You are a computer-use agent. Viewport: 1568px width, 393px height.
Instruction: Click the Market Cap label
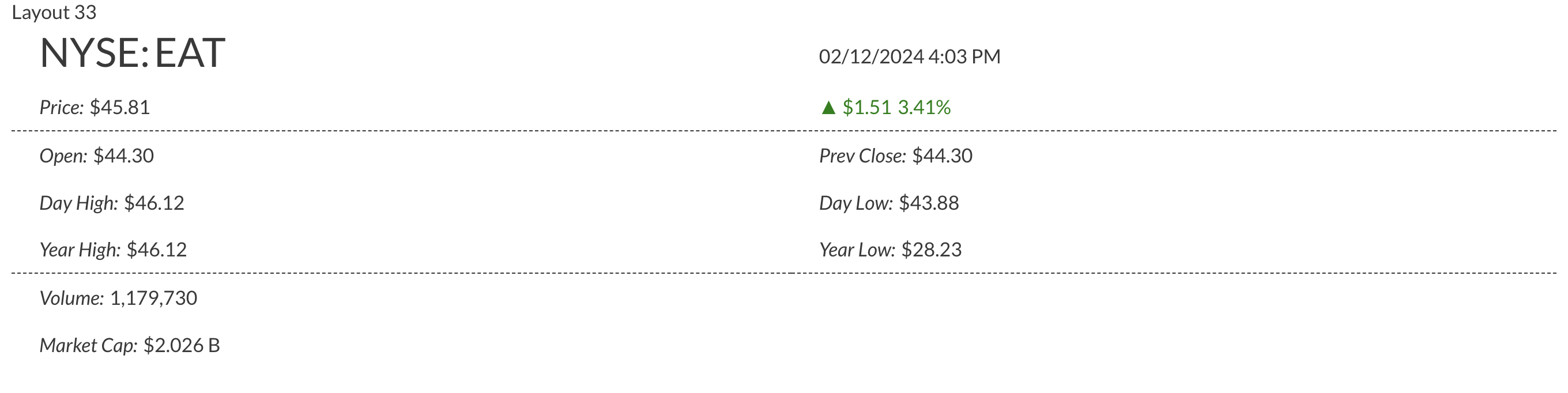point(88,346)
